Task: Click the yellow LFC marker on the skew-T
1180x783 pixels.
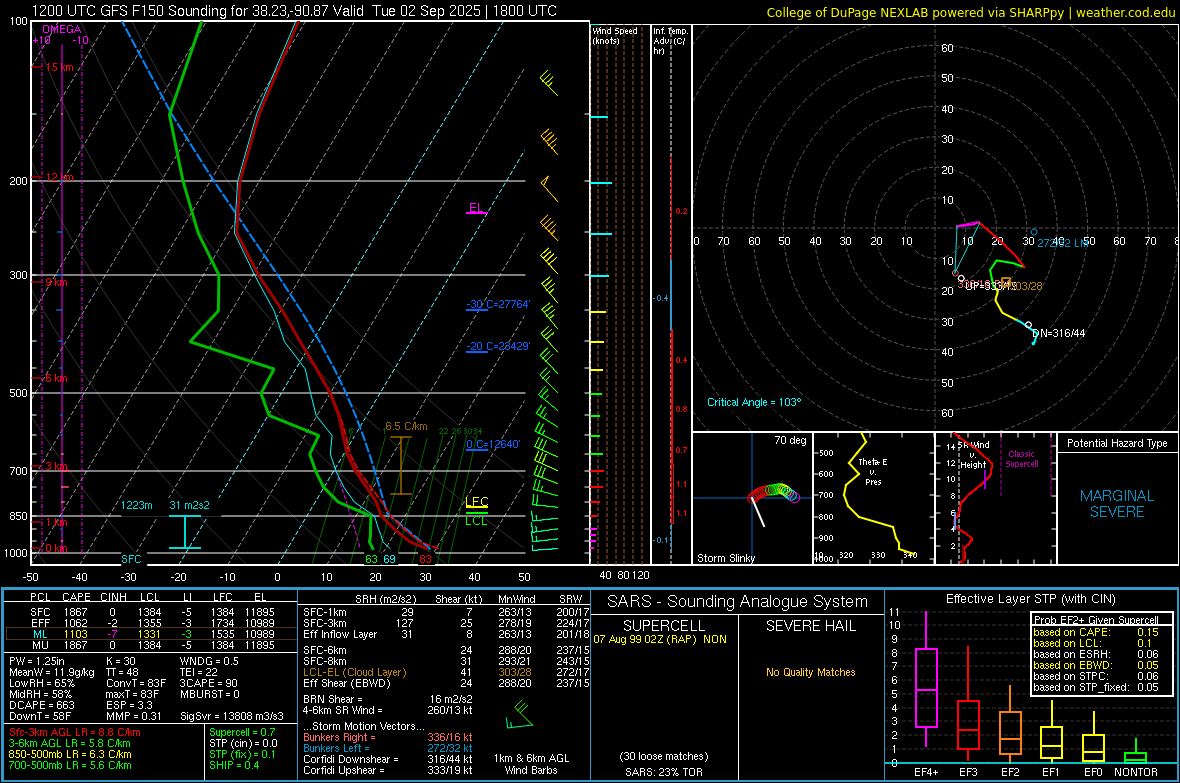Action: (476, 502)
